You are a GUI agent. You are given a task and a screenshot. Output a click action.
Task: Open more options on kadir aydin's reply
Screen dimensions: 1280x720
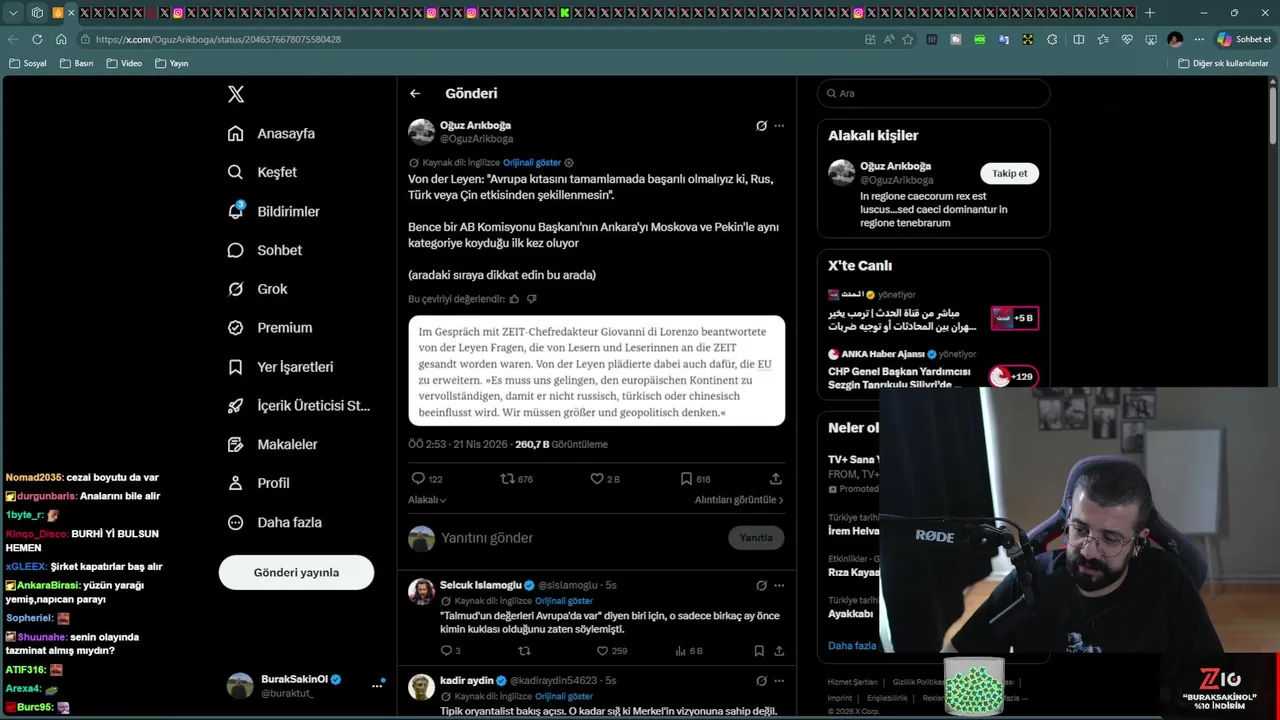pyautogui.click(x=779, y=682)
